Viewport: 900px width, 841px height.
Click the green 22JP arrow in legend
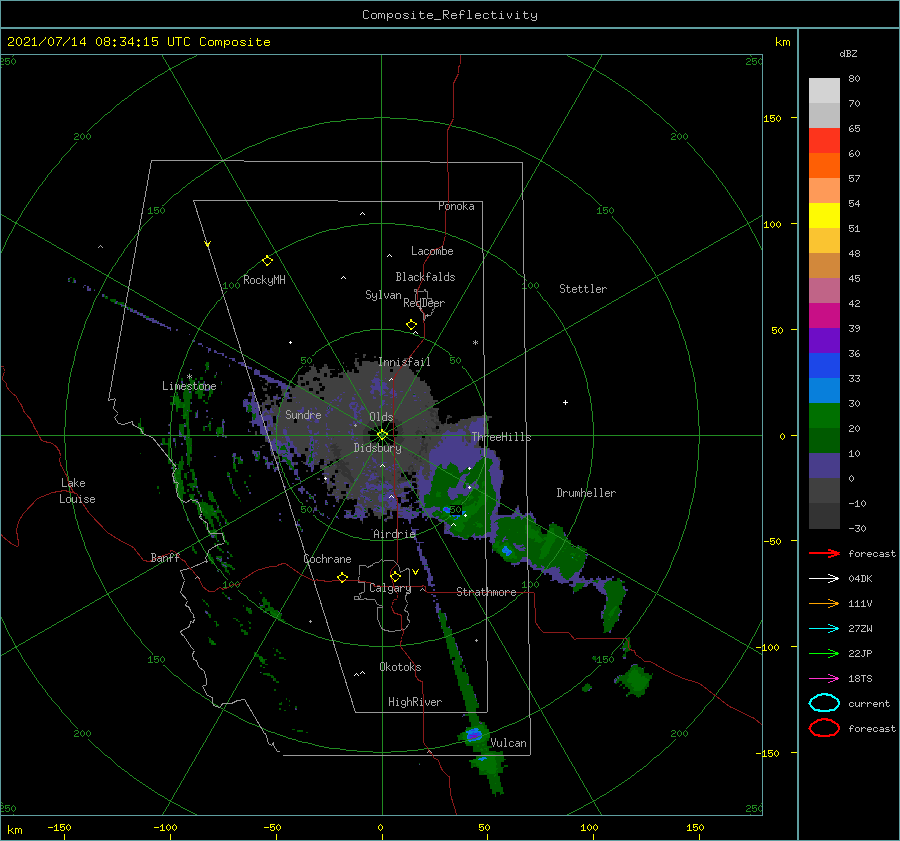(x=824, y=653)
